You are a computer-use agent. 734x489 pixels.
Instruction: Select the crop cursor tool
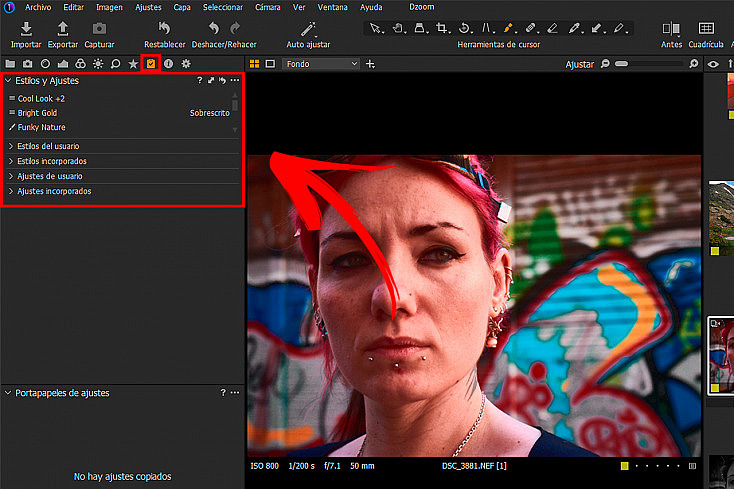point(442,29)
